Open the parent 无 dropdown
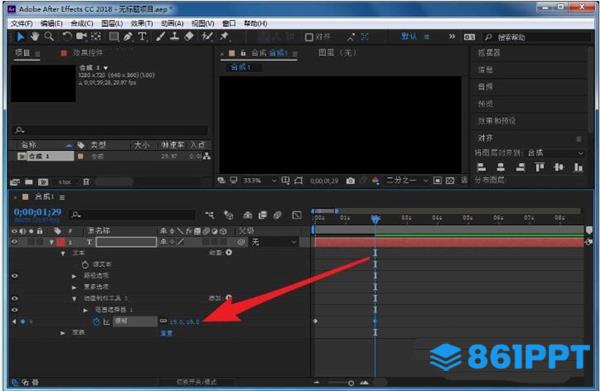 (x=274, y=242)
